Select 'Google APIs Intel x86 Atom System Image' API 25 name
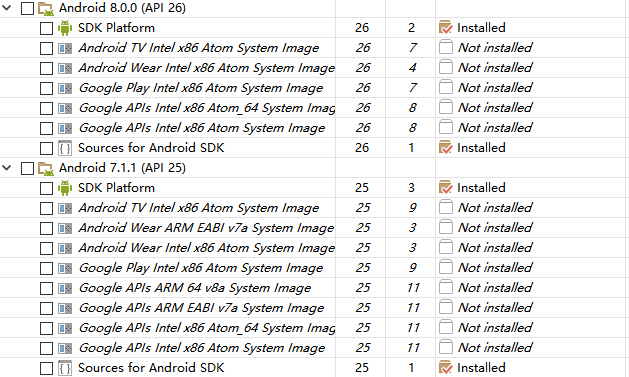Screen dimensions: 629x377 (x=202, y=348)
